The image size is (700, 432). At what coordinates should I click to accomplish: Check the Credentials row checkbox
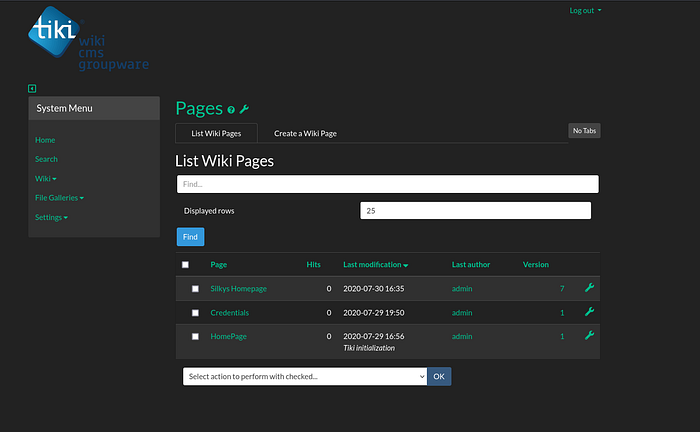click(195, 313)
